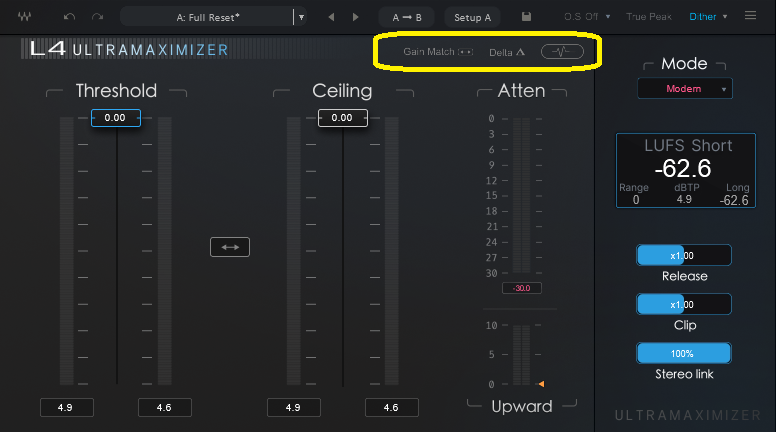776x432 pixels.
Task: Expand the preset list arrow beside Full Reset
Action: tap(299, 17)
